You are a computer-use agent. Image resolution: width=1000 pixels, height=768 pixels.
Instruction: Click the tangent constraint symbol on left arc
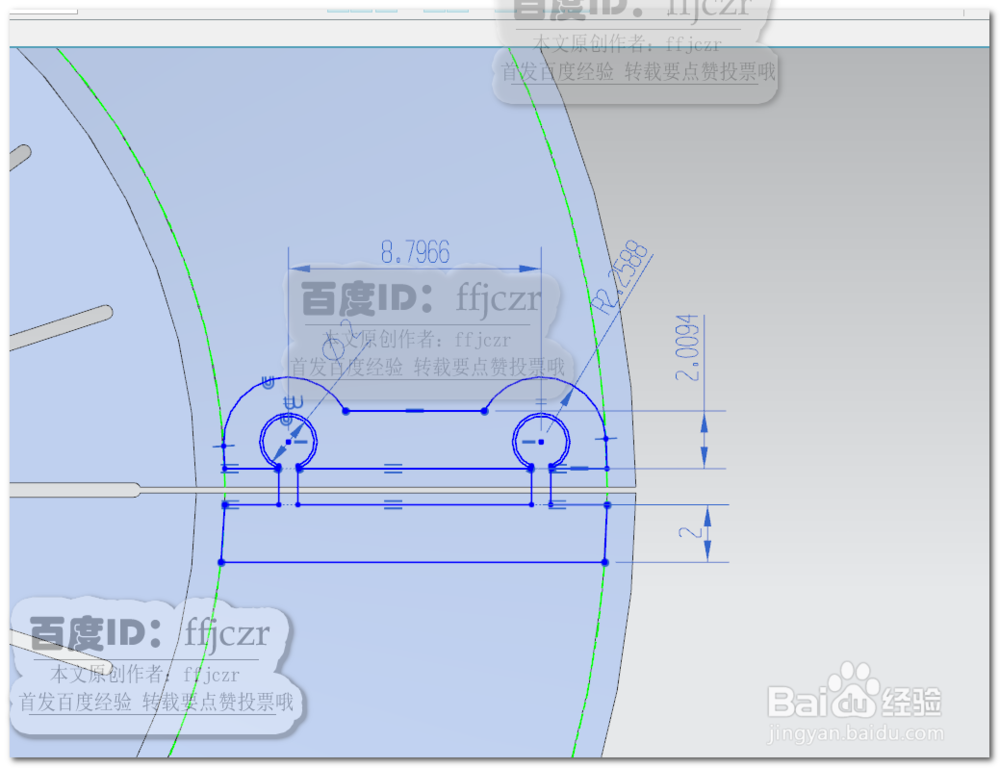tap(268, 383)
